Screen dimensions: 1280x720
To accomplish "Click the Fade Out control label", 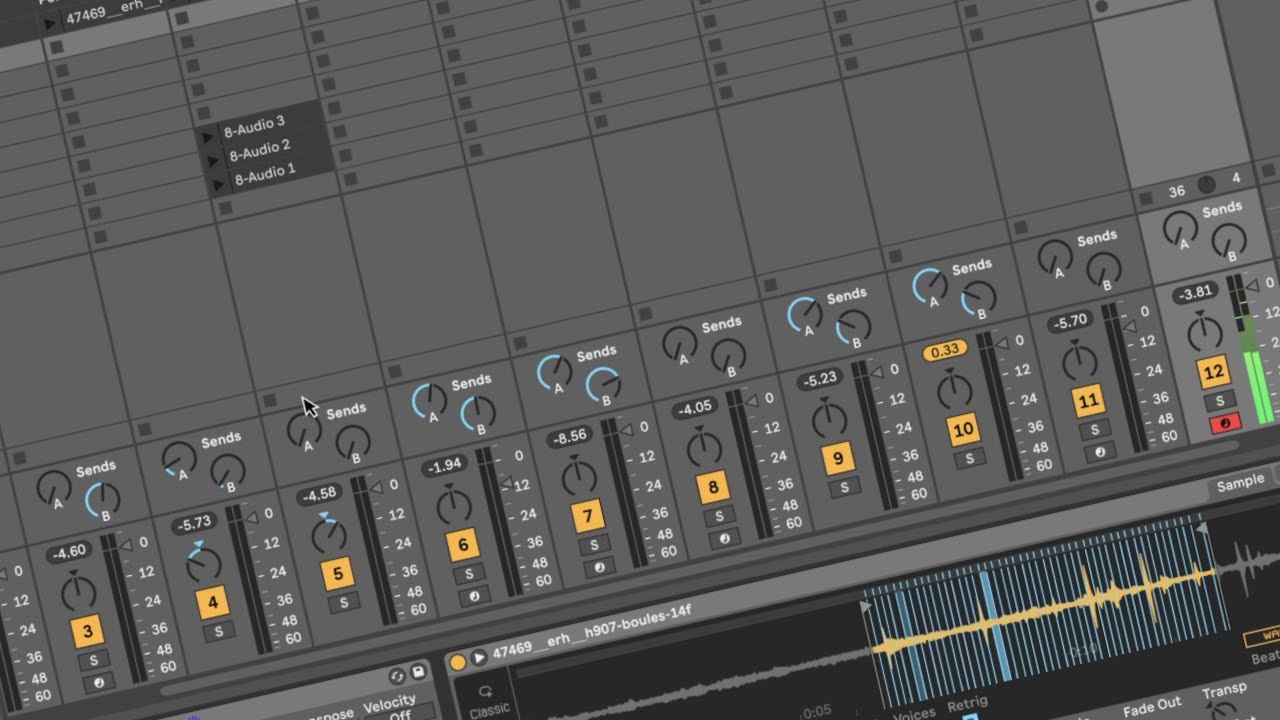I will click(1151, 707).
